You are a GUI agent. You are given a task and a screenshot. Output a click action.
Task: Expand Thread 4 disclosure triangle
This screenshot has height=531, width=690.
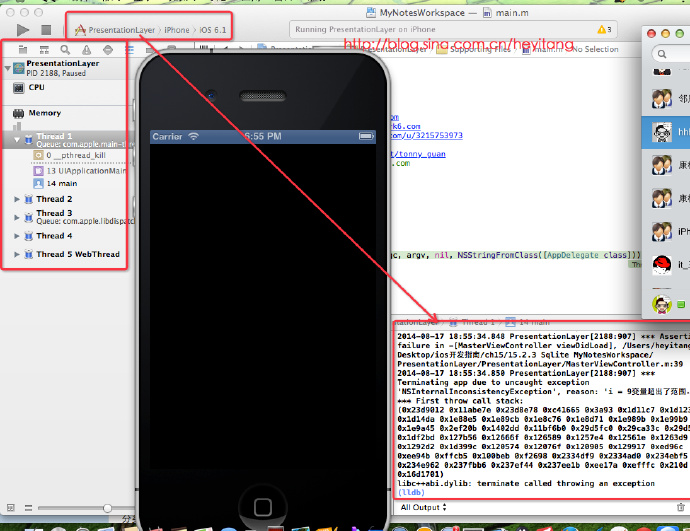point(17,236)
